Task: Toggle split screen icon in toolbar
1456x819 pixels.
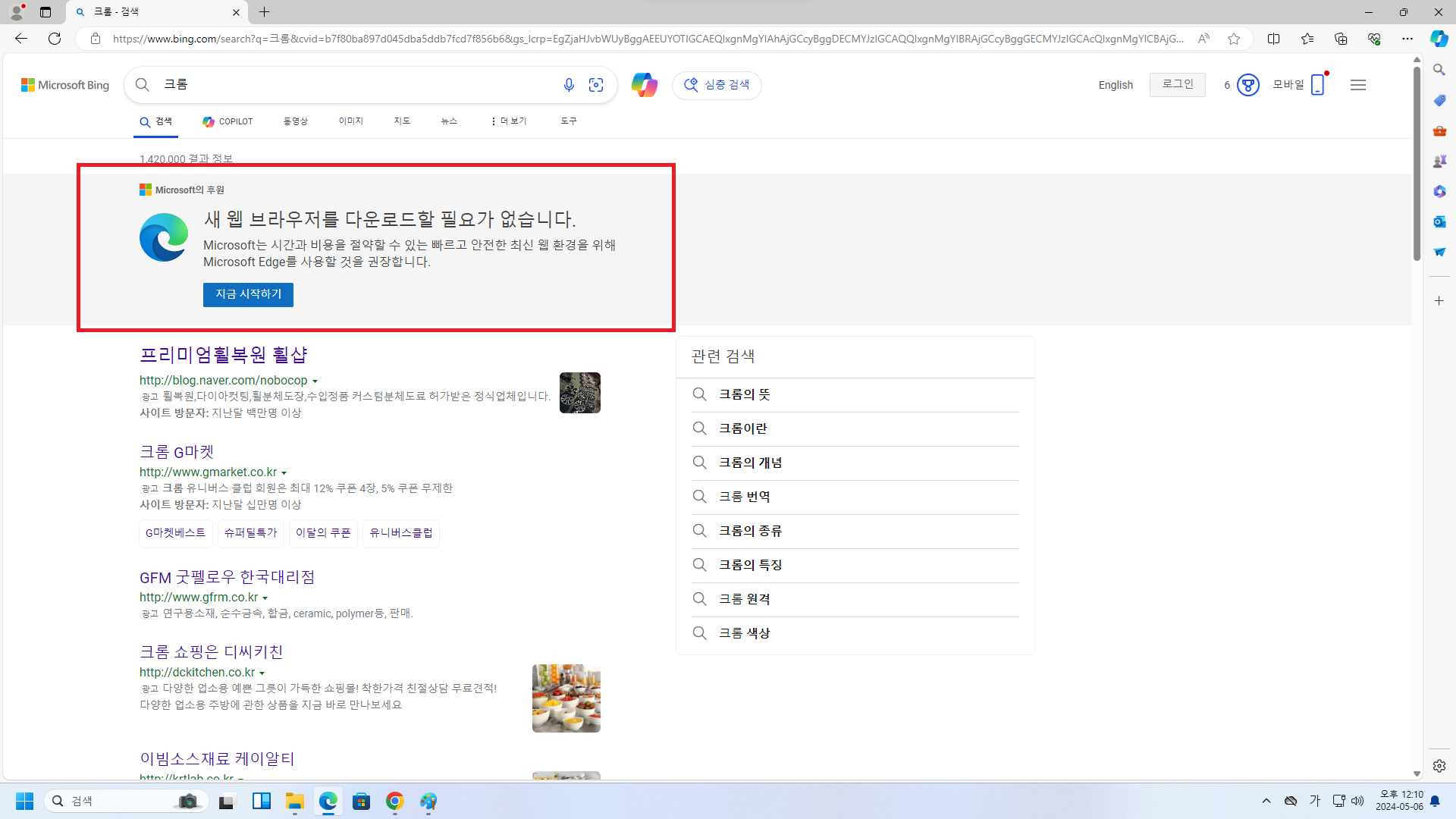Action: [x=1274, y=39]
